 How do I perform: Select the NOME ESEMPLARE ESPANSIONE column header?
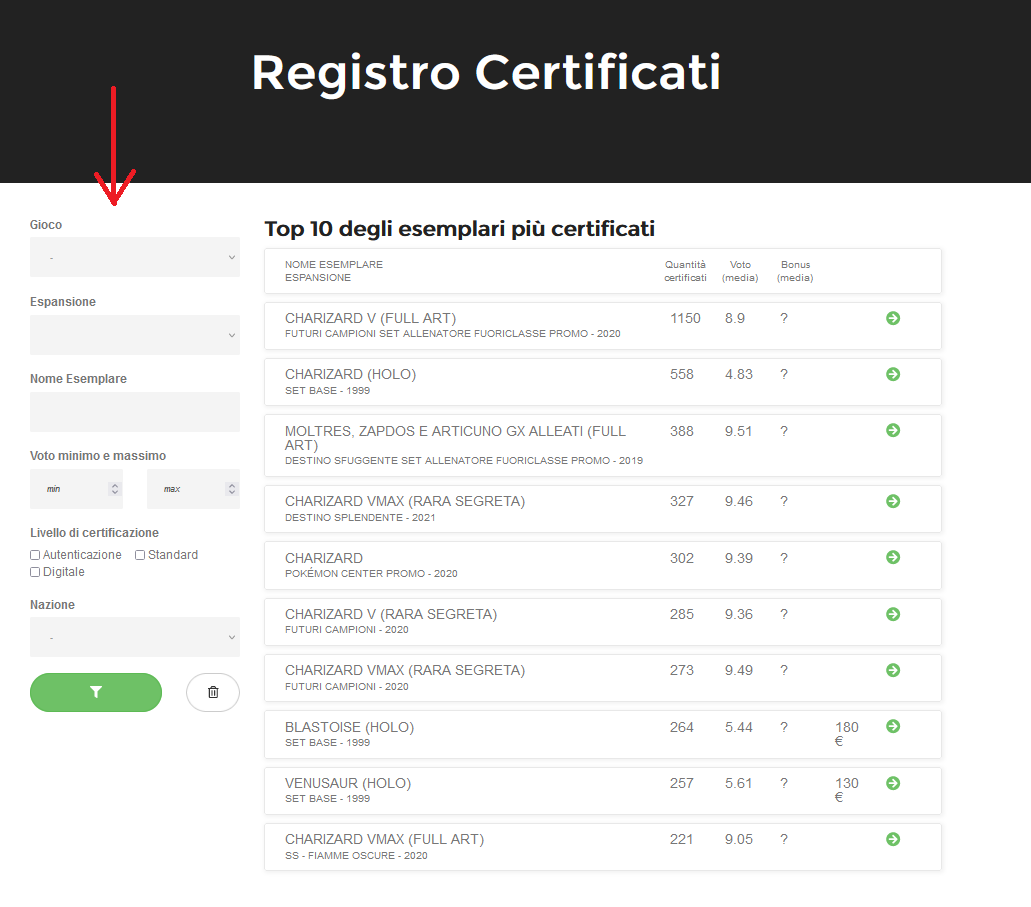pos(333,271)
